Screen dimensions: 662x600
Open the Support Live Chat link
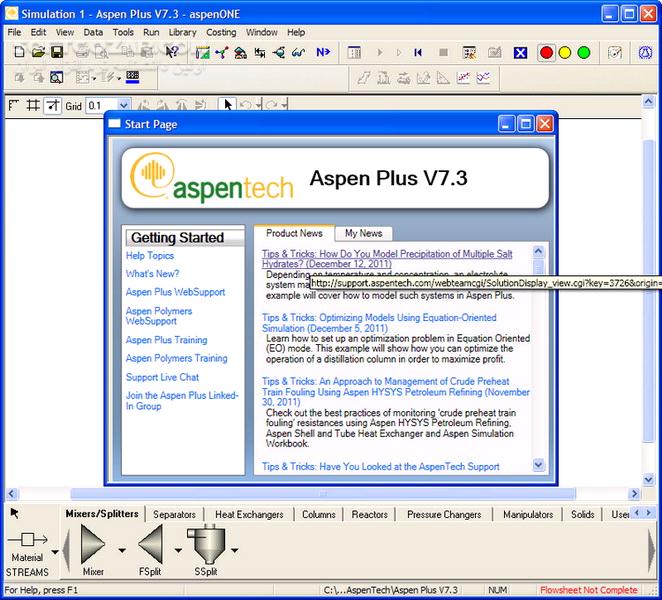click(x=162, y=377)
